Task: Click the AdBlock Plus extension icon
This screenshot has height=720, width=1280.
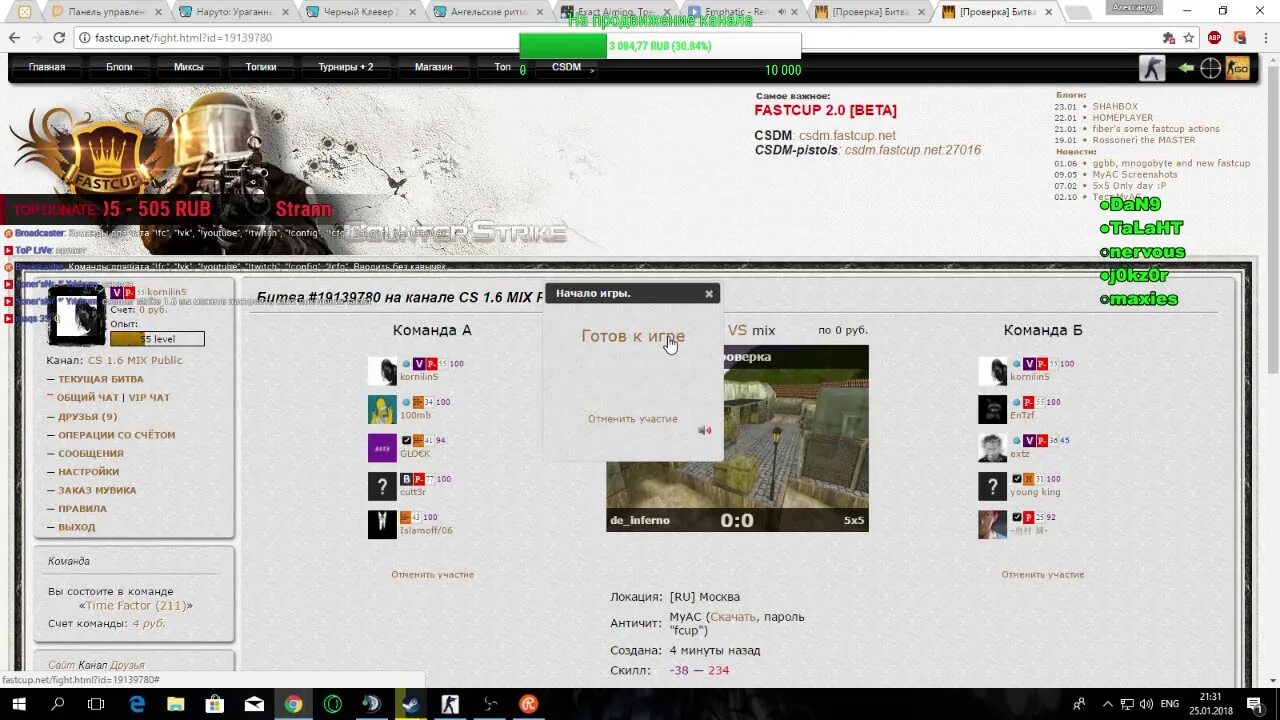Action: [x=1214, y=37]
